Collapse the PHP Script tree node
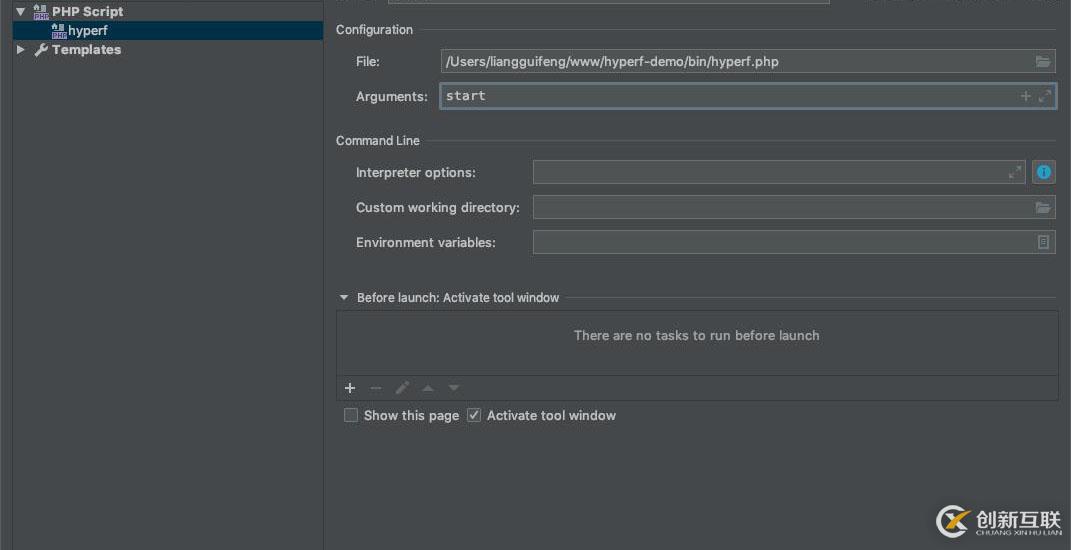This screenshot has width=1071, height=550. click(x=20, y=12)
